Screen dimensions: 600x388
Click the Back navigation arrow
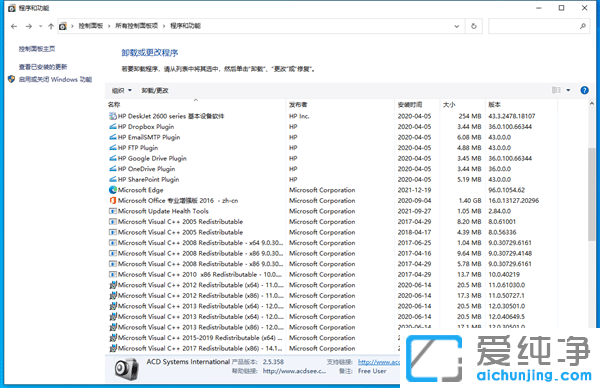point(14,26)
